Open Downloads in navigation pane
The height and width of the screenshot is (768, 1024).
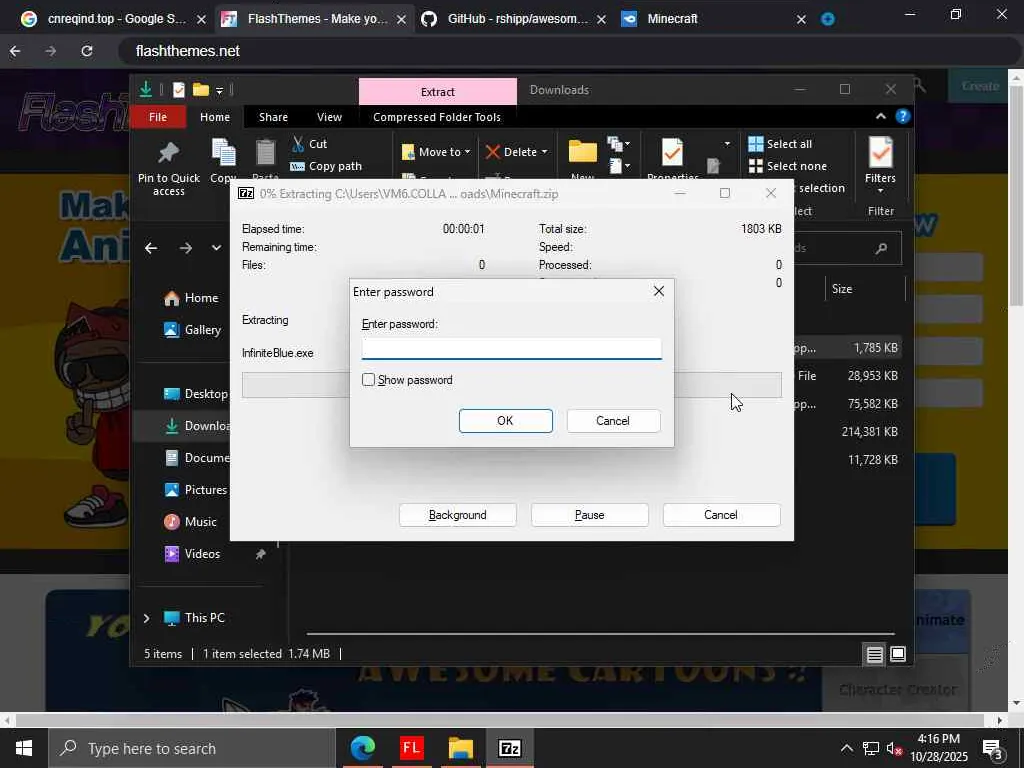click(197, 426)
